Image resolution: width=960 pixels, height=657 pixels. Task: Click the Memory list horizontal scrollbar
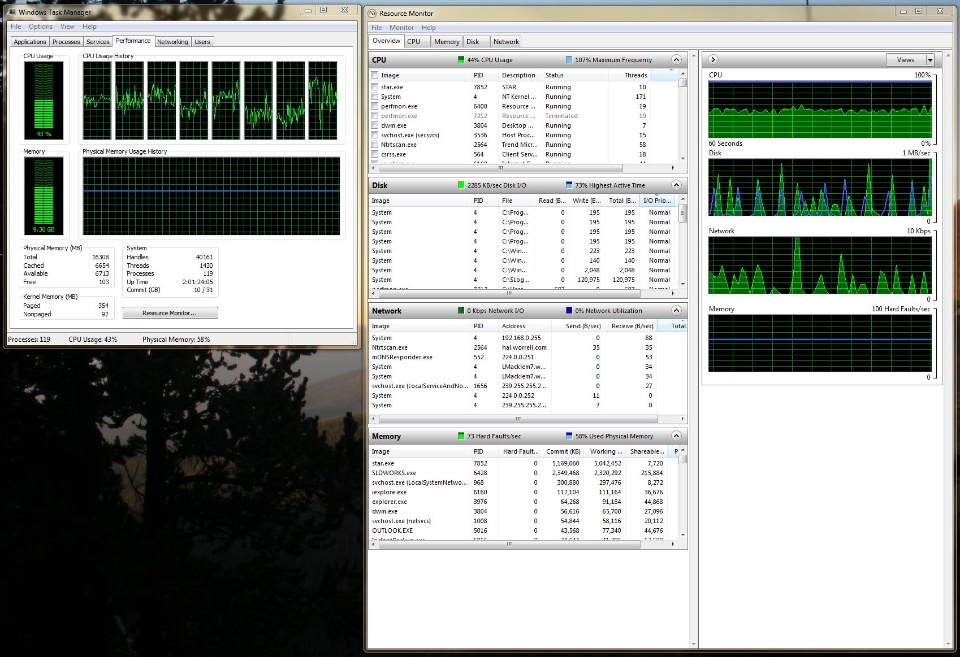509,544
